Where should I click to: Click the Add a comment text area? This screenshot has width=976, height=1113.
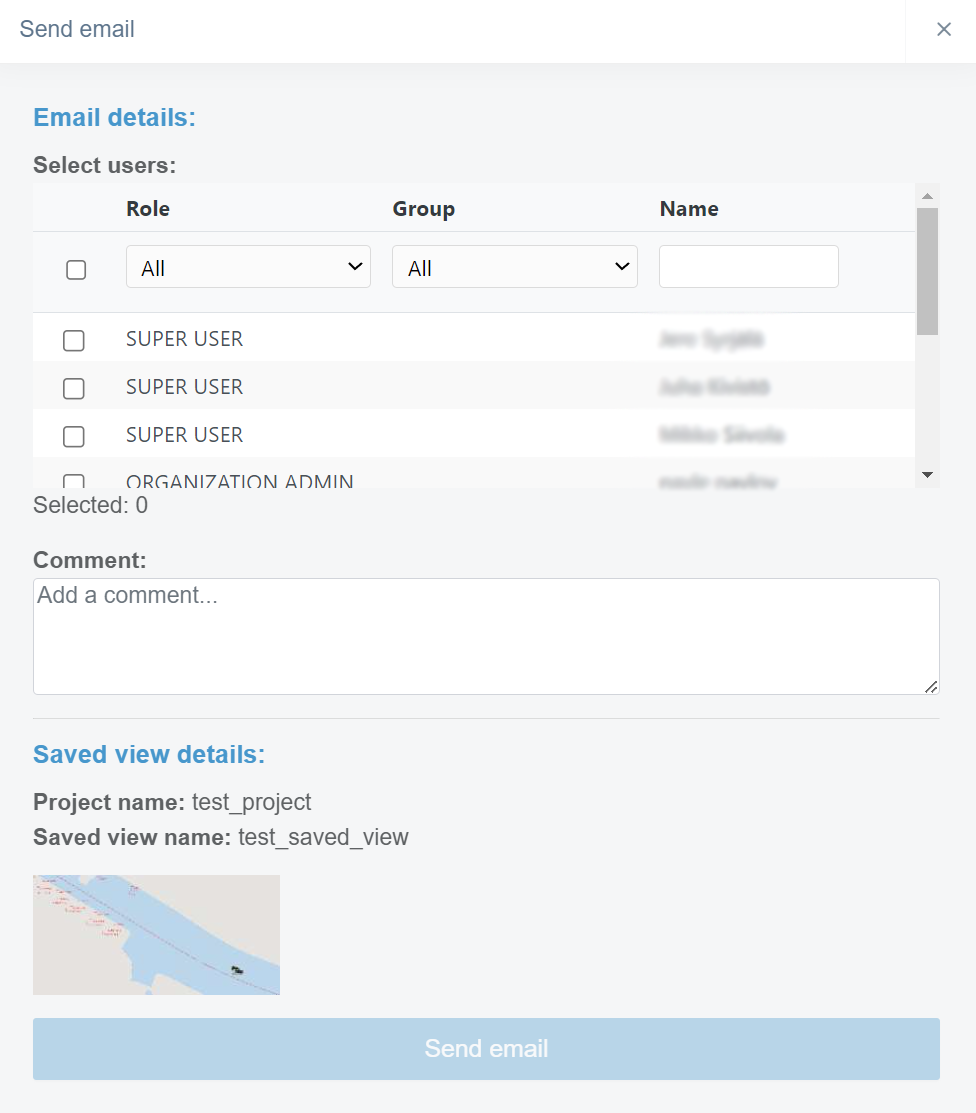(486, 636)
